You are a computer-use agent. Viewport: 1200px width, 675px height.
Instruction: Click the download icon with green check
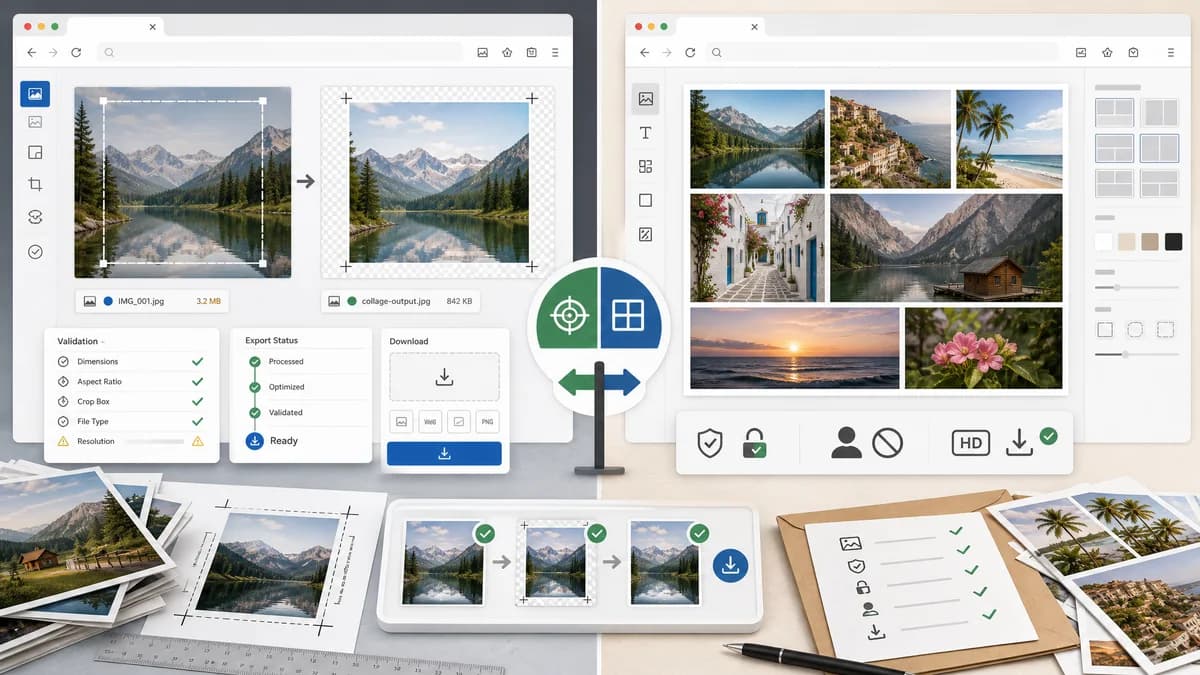click(1030, 441)
